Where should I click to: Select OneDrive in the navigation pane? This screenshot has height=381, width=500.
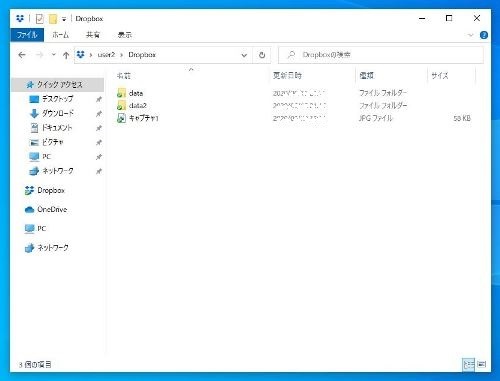[x=52, y=210]
